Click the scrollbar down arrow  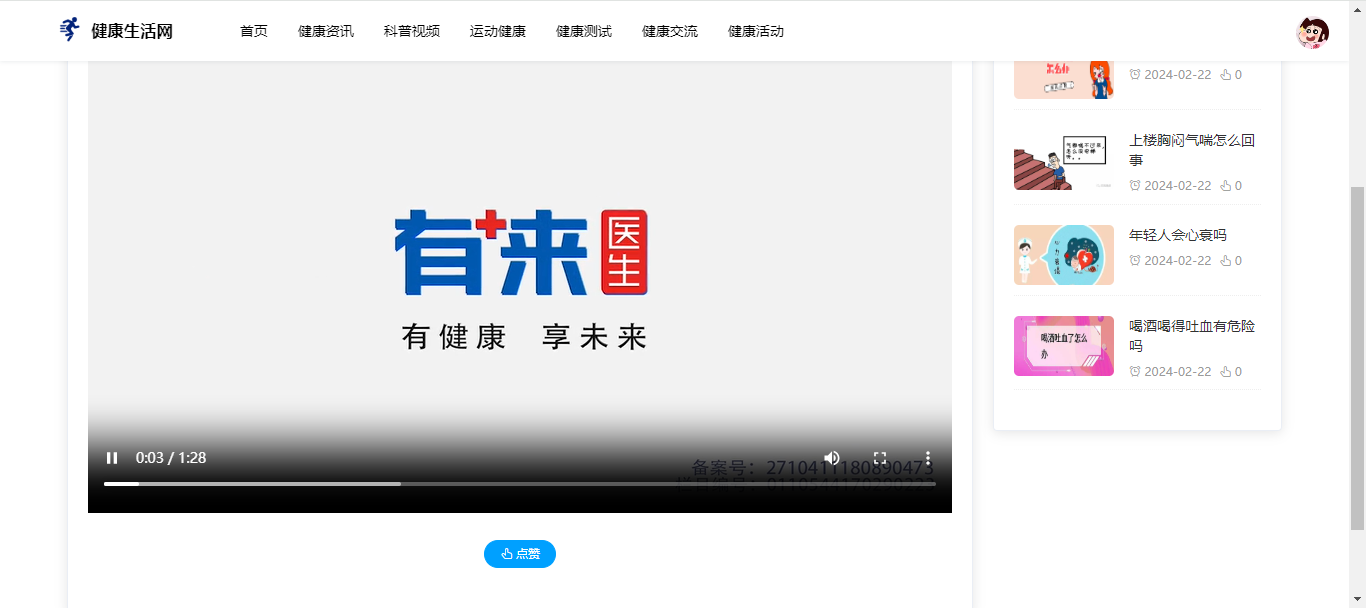coord(1357,599)
